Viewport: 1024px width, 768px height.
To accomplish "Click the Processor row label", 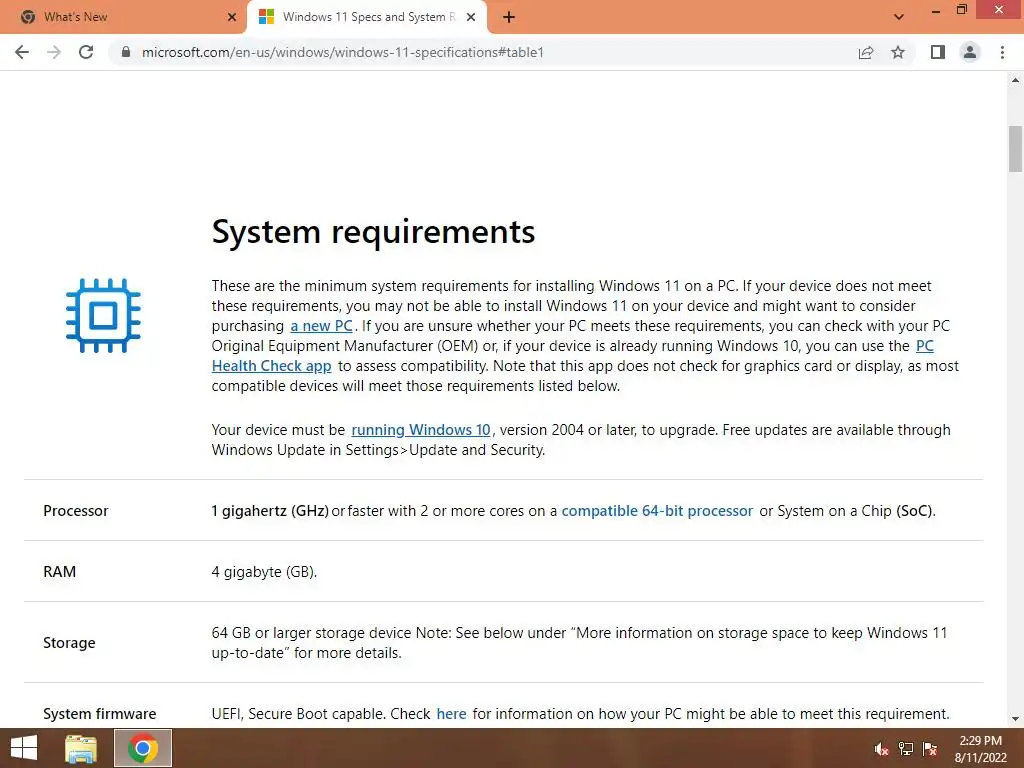I will point(76,511).
